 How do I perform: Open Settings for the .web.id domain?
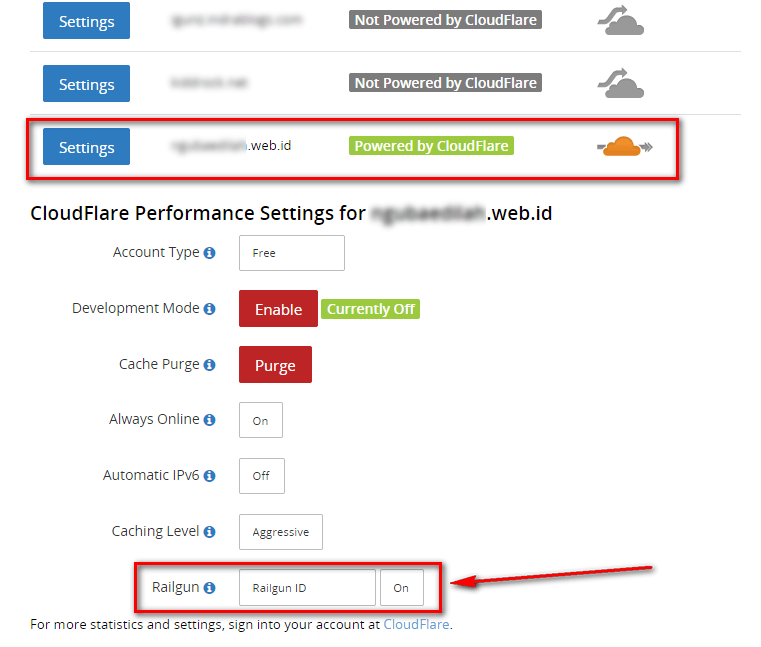click(86, 147)
